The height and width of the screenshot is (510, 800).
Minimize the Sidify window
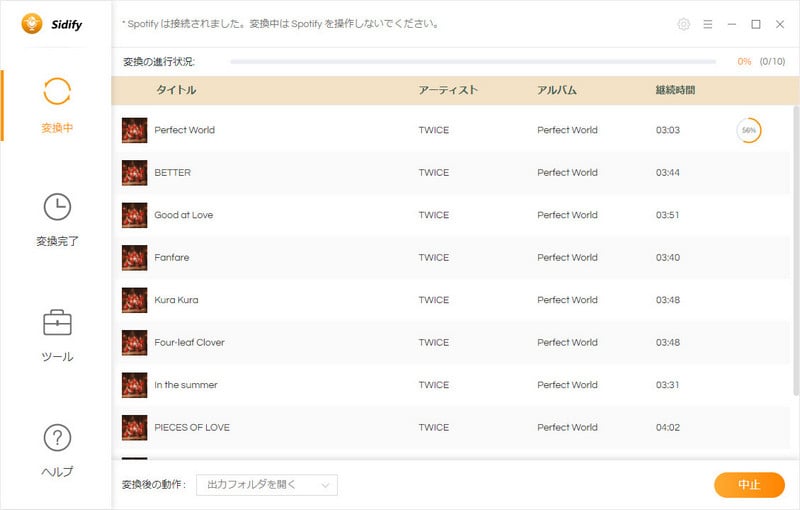732,24
